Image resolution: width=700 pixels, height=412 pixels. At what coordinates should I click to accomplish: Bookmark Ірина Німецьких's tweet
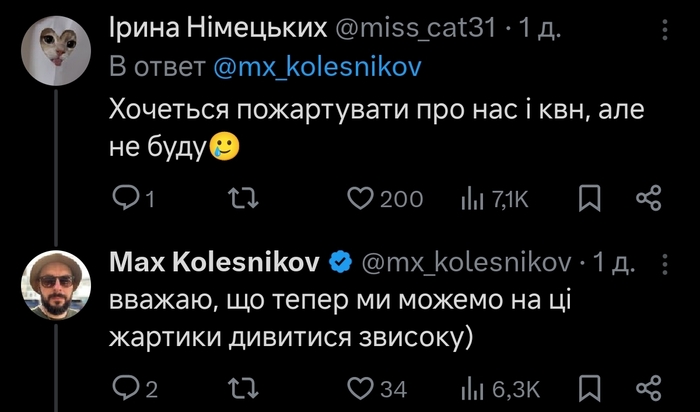tap(590, 199)
